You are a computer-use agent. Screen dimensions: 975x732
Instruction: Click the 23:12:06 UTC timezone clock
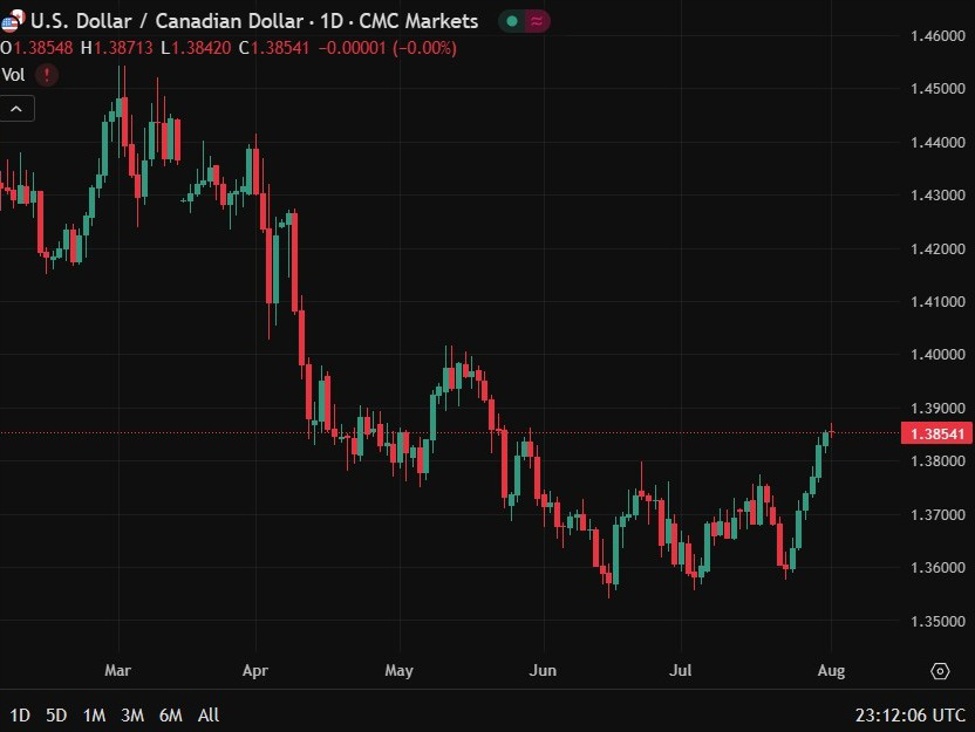[910, 715]
